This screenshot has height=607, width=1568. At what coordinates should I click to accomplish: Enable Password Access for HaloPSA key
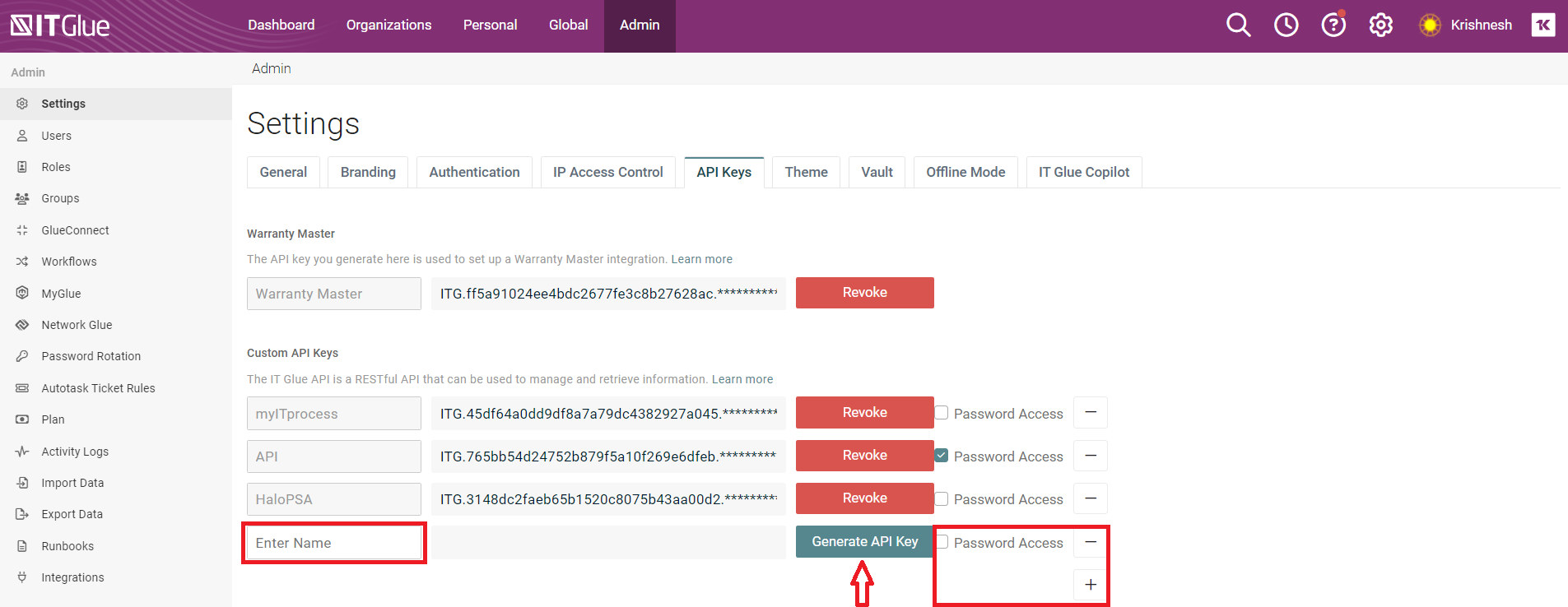[x=942, y=498]
